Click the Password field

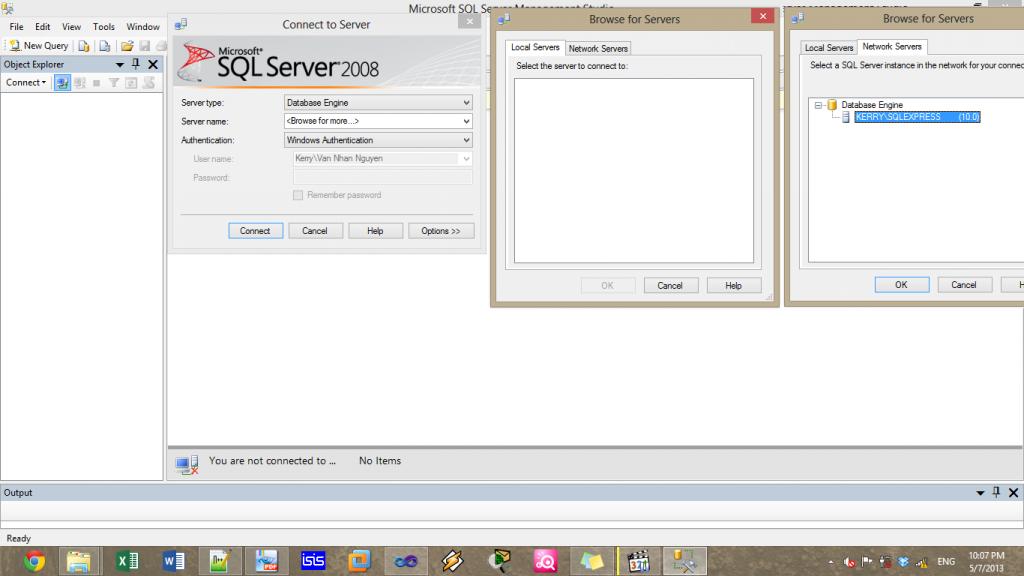(383, 177)
